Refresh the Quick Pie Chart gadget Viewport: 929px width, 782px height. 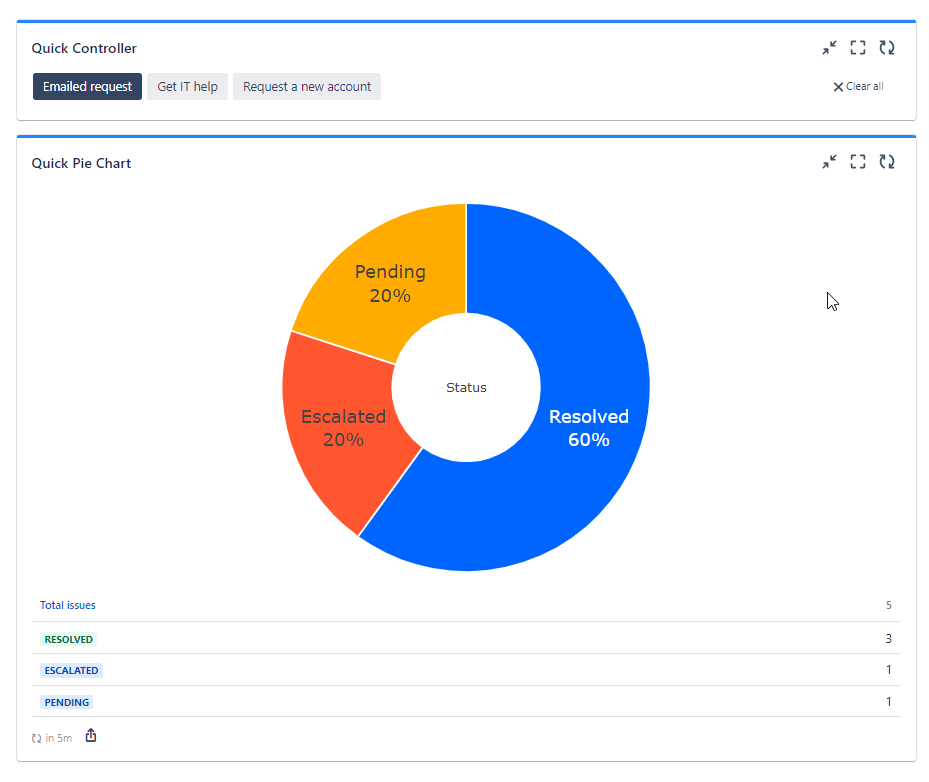pos(887,161)
